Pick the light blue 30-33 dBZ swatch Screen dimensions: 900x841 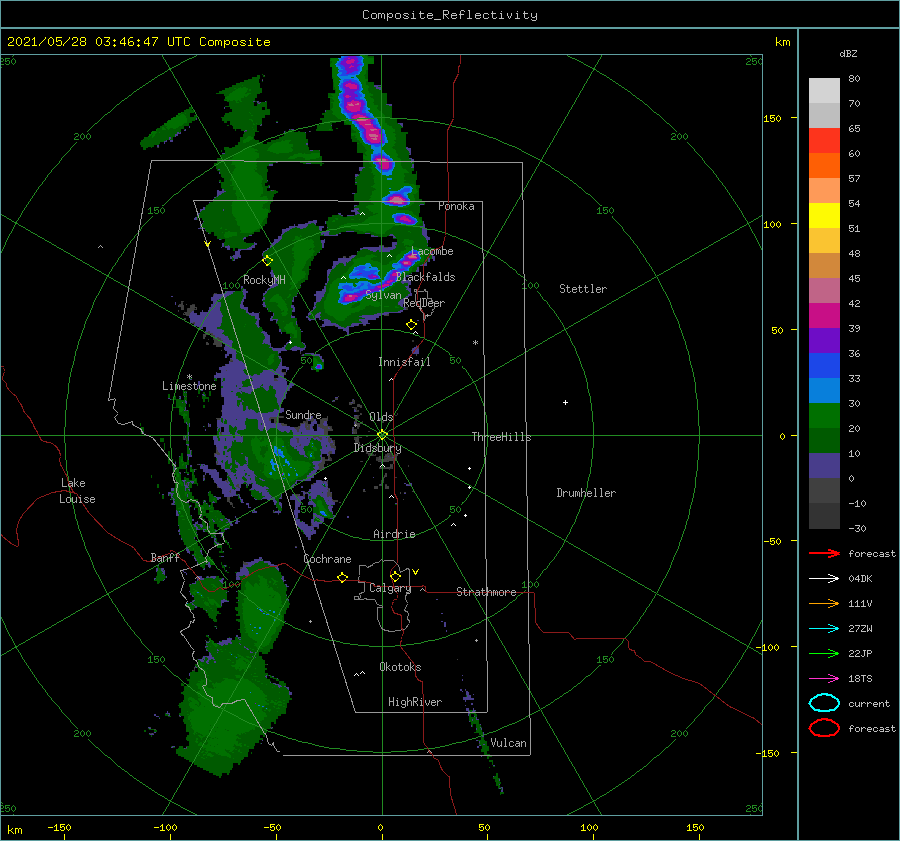click(824, 391)
